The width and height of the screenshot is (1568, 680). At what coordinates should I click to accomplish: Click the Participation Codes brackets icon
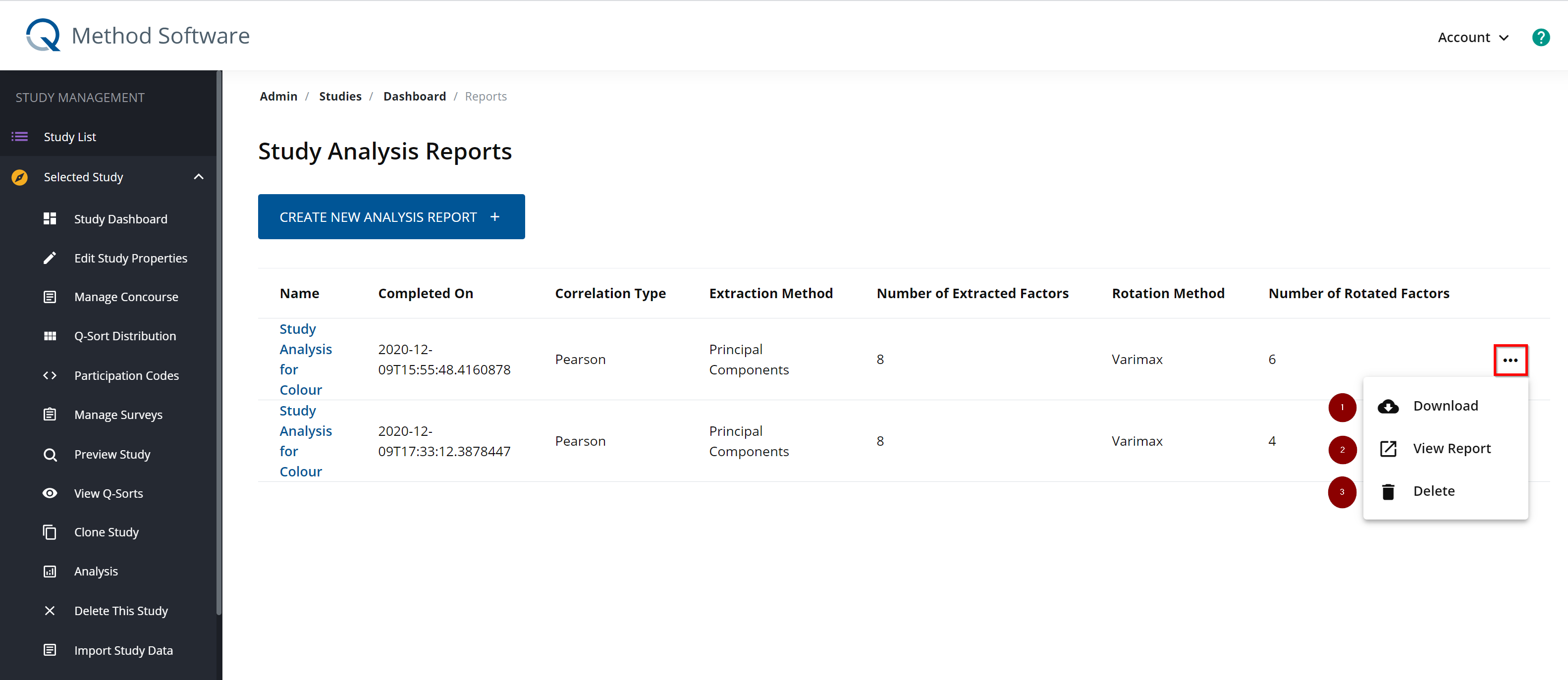coord(49,375)
